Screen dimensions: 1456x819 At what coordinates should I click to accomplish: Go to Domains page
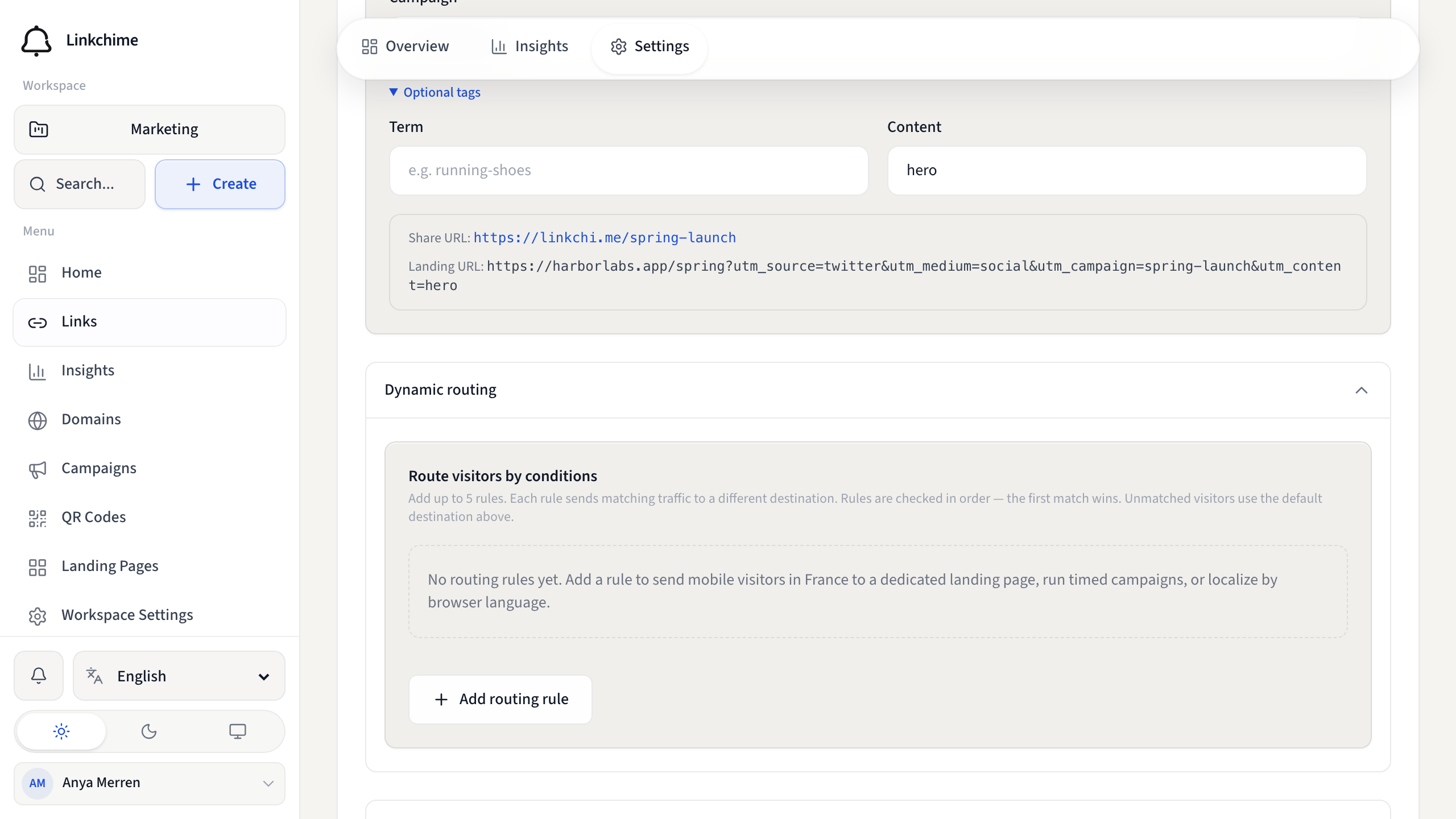[150, 420]
